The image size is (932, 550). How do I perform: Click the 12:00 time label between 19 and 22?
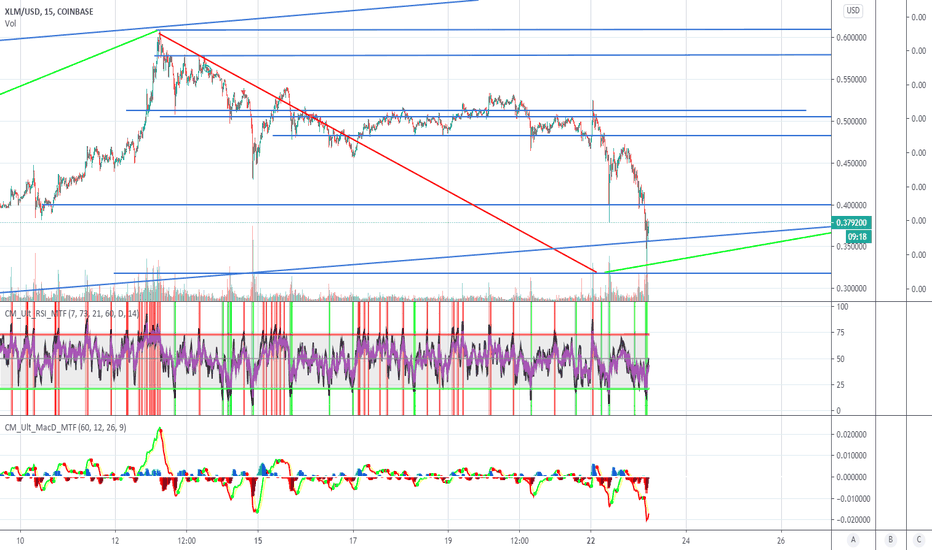coord(519,540)
